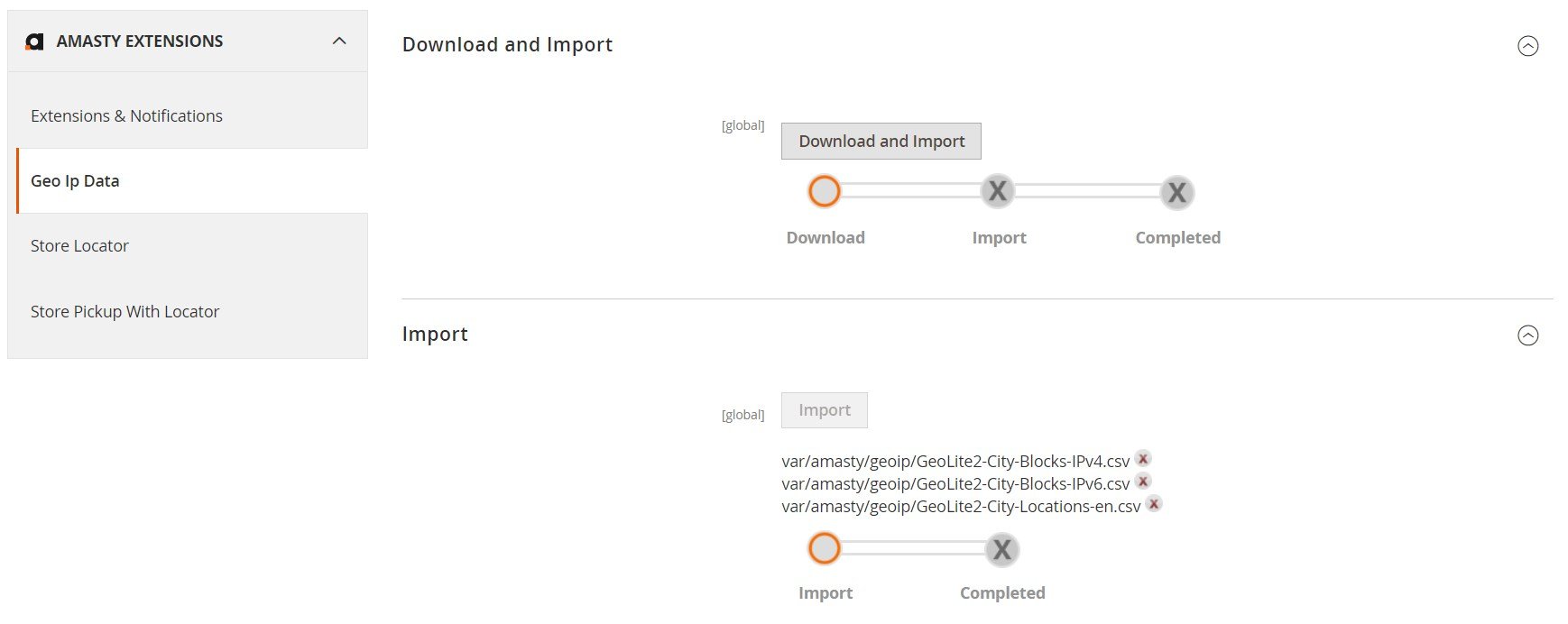1568x624 pixels.
Task: Click the Import step X icon in Download and Import
Action: [997, 191]
